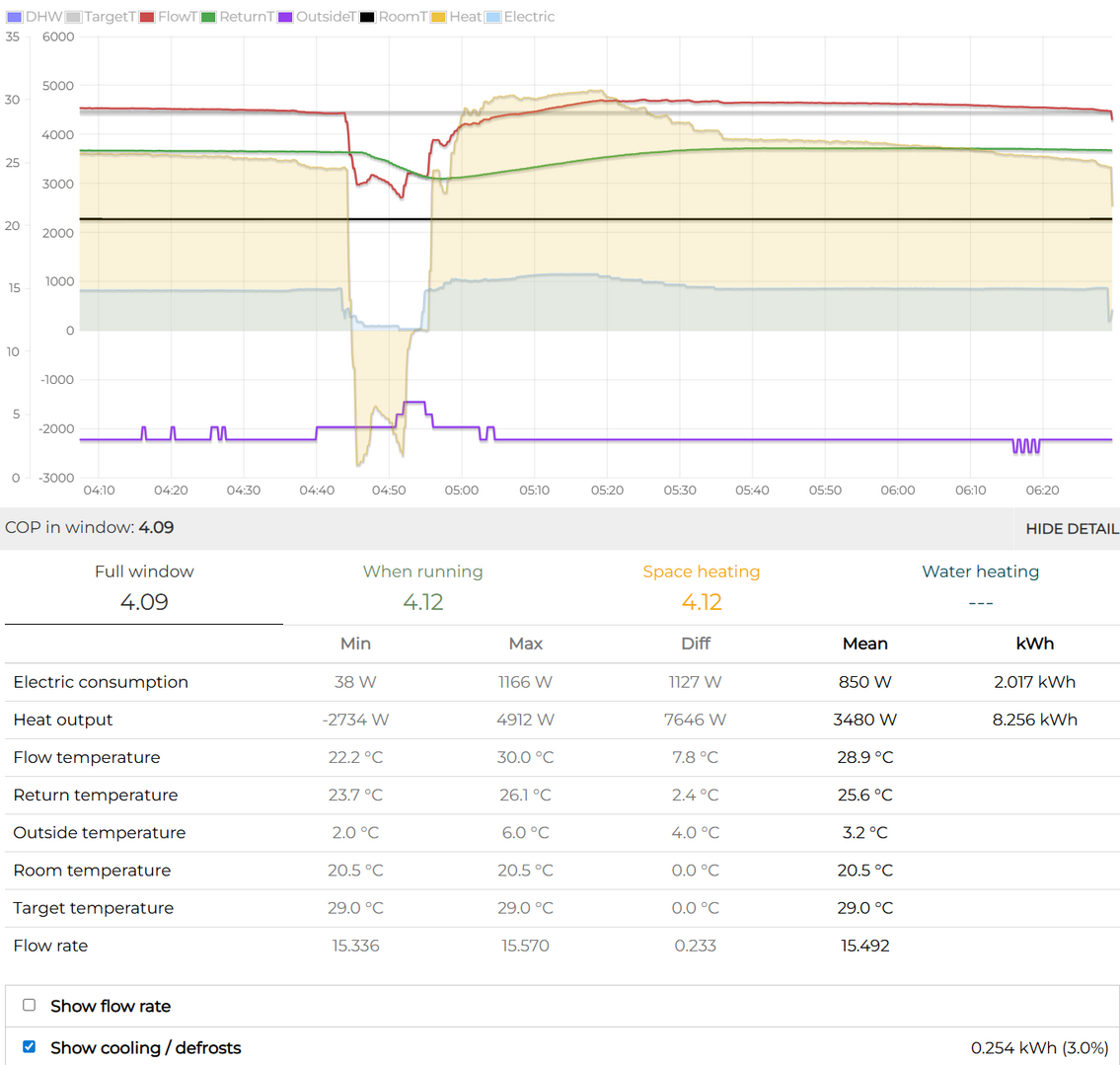
Task: Uncheck Show cooling / defrosts checkbox
Action: [30, 1046]
